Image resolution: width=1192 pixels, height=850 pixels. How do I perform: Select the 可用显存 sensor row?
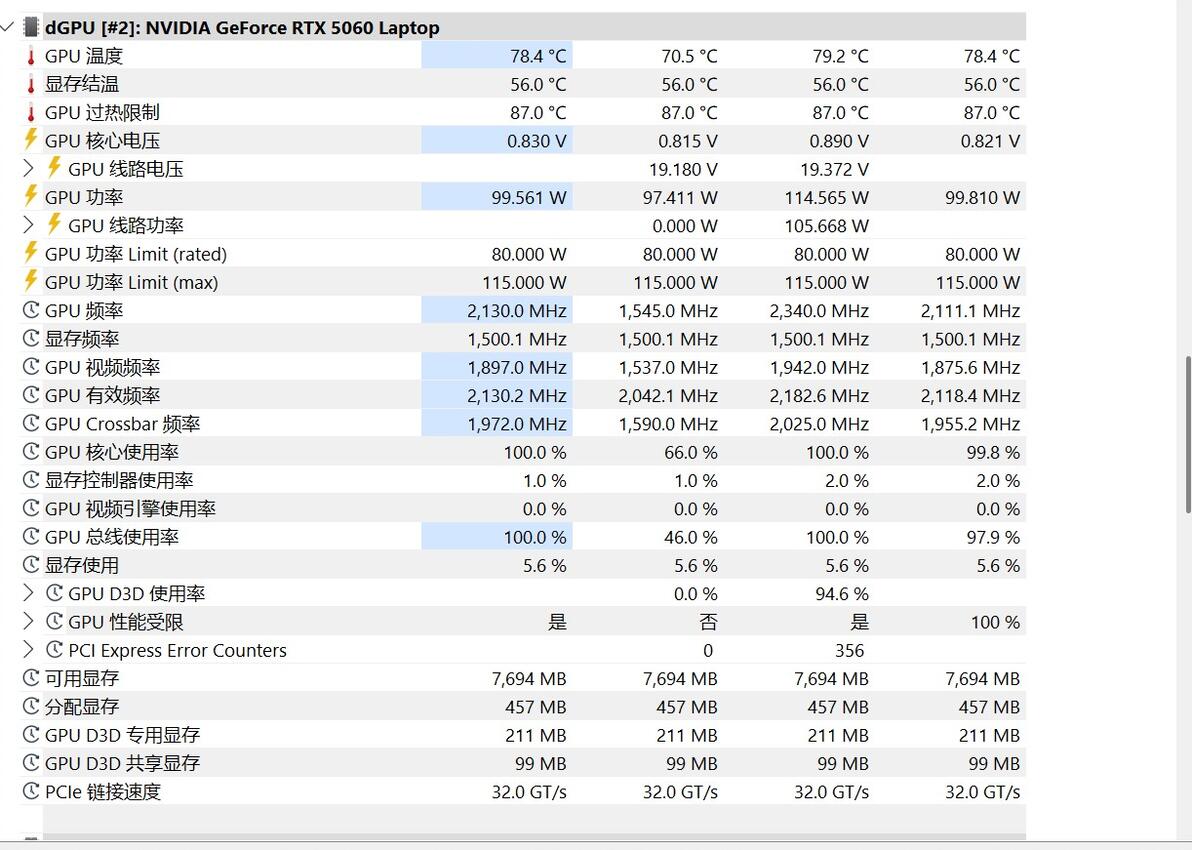523,678
